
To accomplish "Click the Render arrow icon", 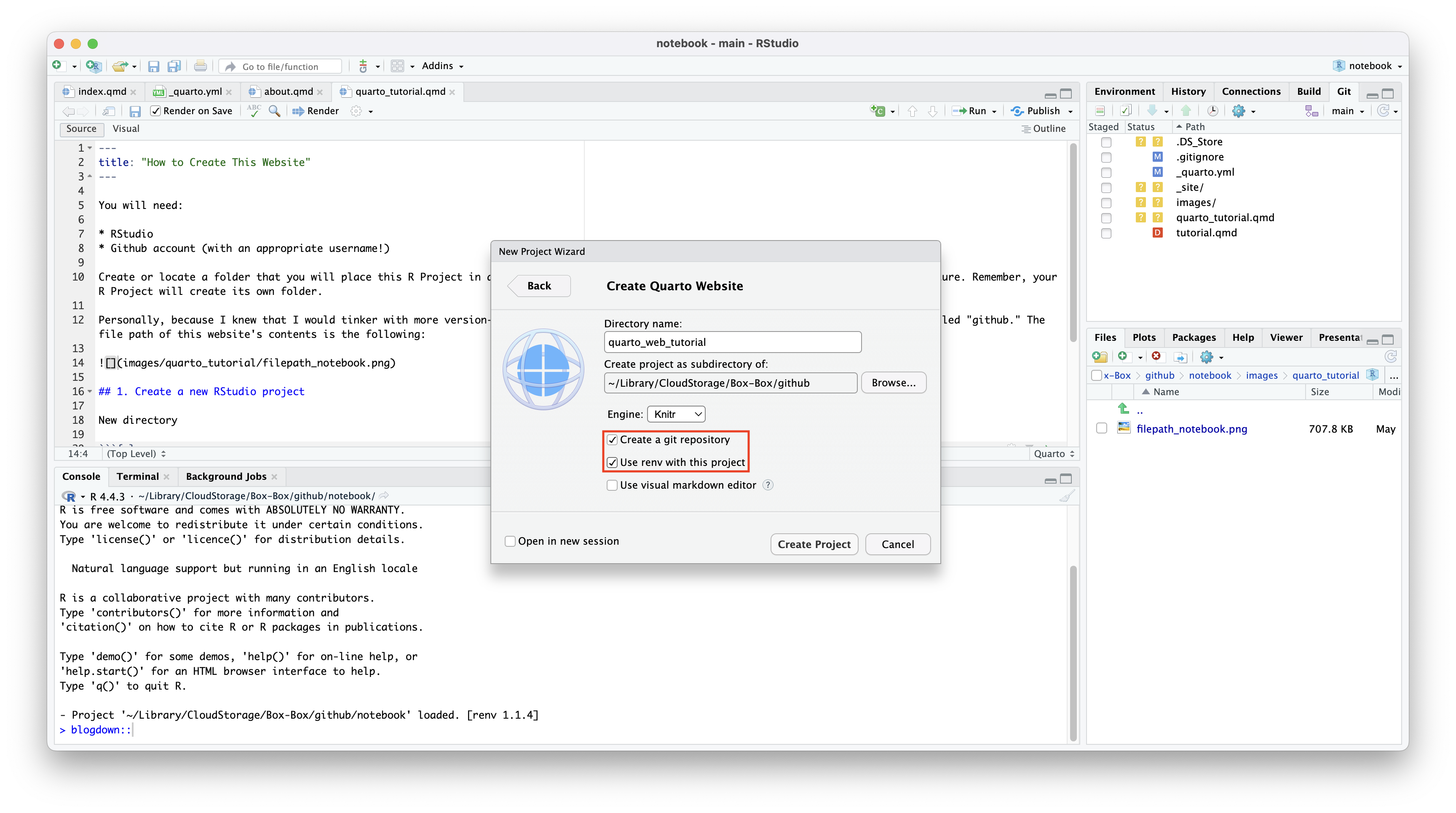I will (x=298, y=111).
